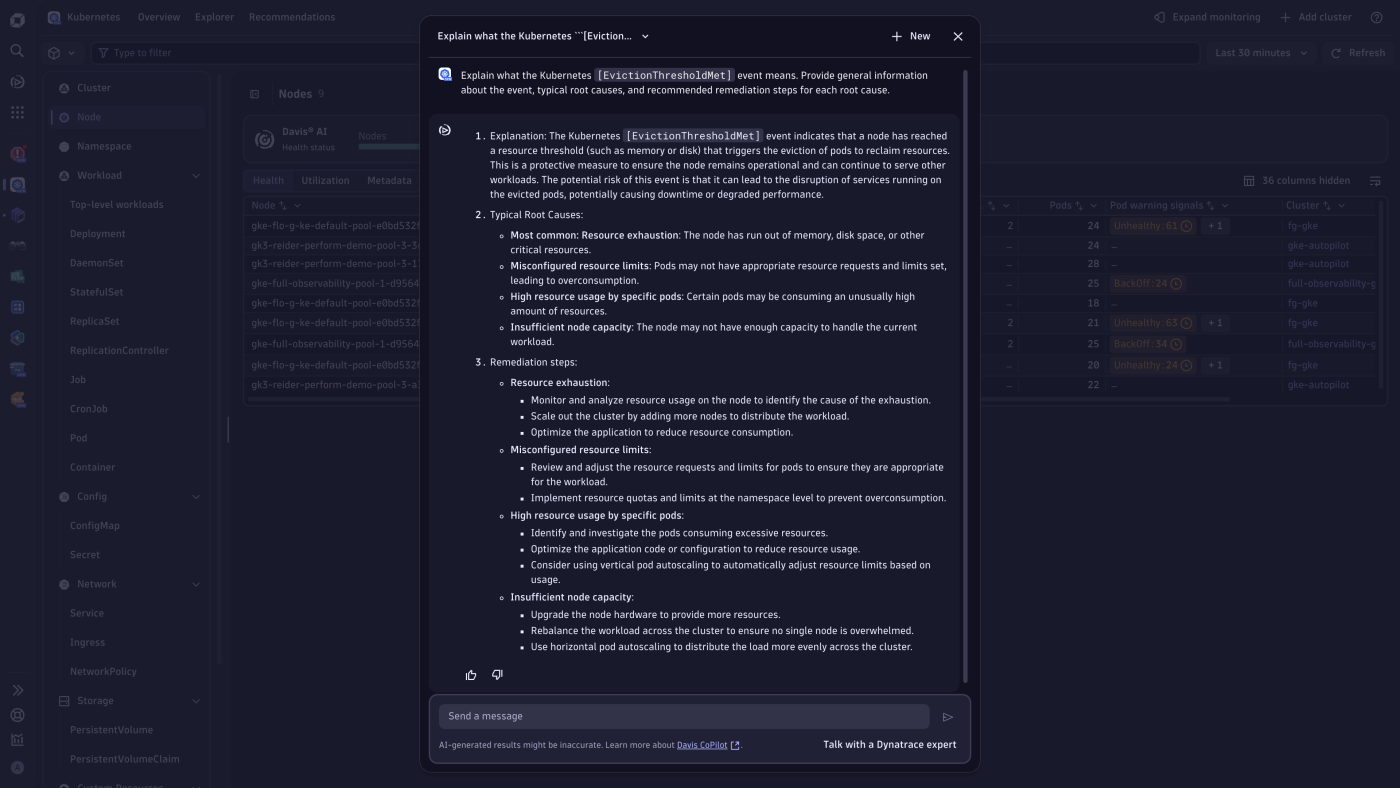Image resolution: width=1400 pixels, height=788 pixels.
Task: Open the Last 30 minutes timeframe dropdown
Action: [x=1260, y=53]
